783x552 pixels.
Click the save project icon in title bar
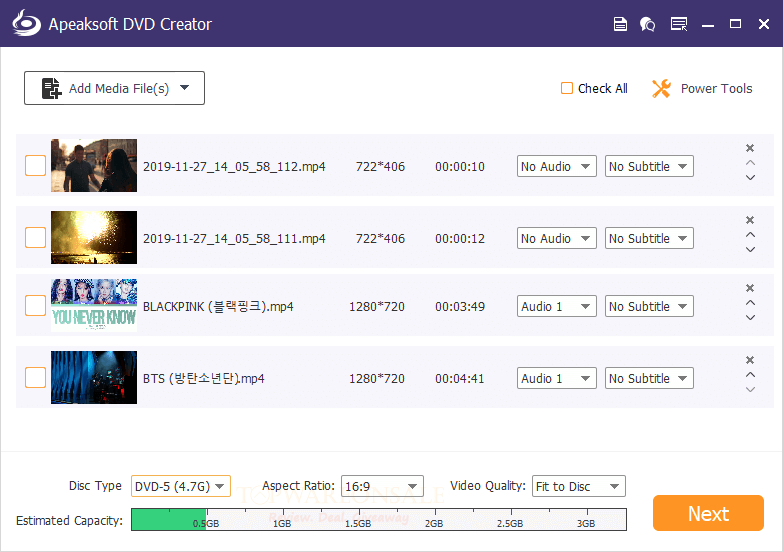(620, 23)
